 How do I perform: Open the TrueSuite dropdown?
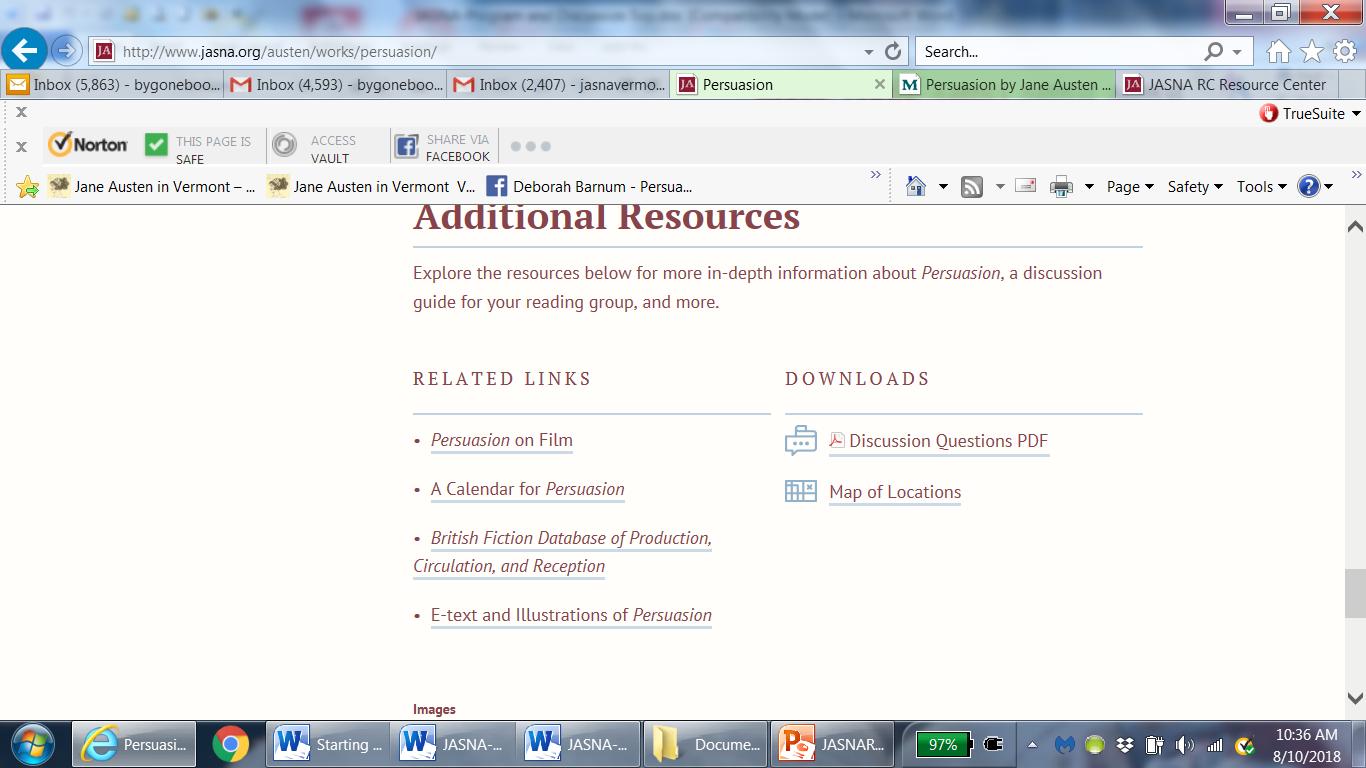[1310, 113]
